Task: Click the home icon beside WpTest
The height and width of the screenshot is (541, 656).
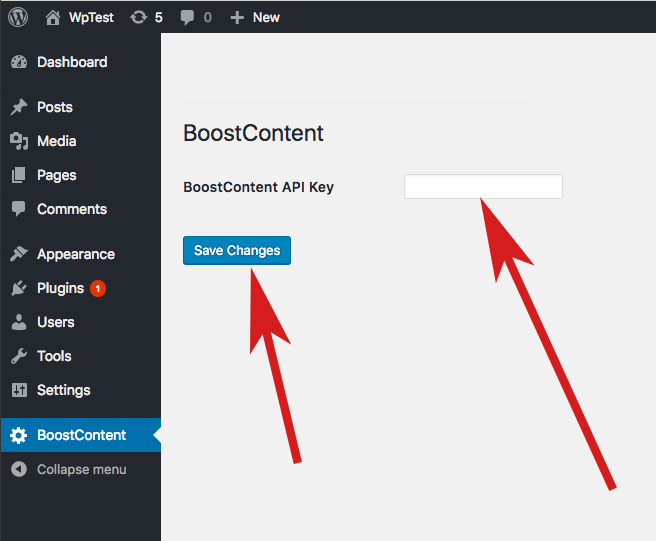Action: click(x=54, y=17)
